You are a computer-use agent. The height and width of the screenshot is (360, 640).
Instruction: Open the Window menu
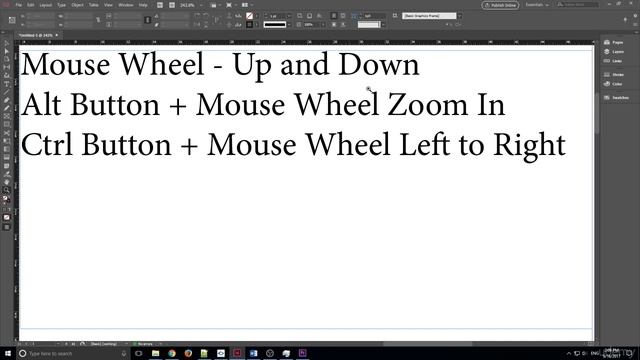126,5
